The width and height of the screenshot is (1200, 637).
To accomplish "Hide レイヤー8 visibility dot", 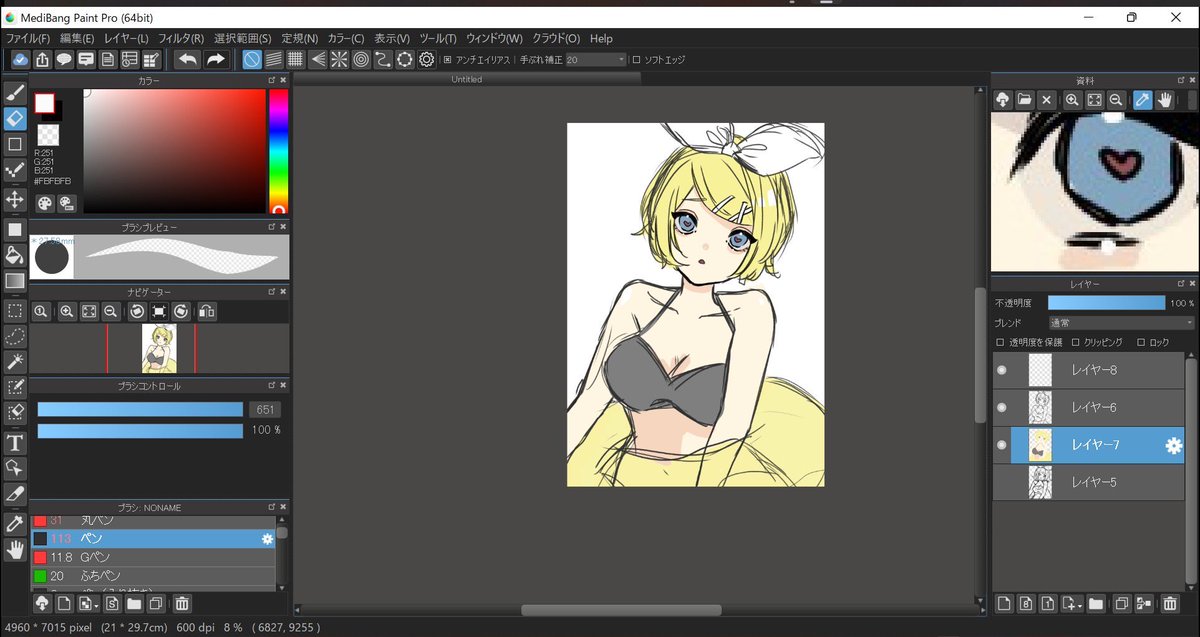I will tap(1001, 370).
